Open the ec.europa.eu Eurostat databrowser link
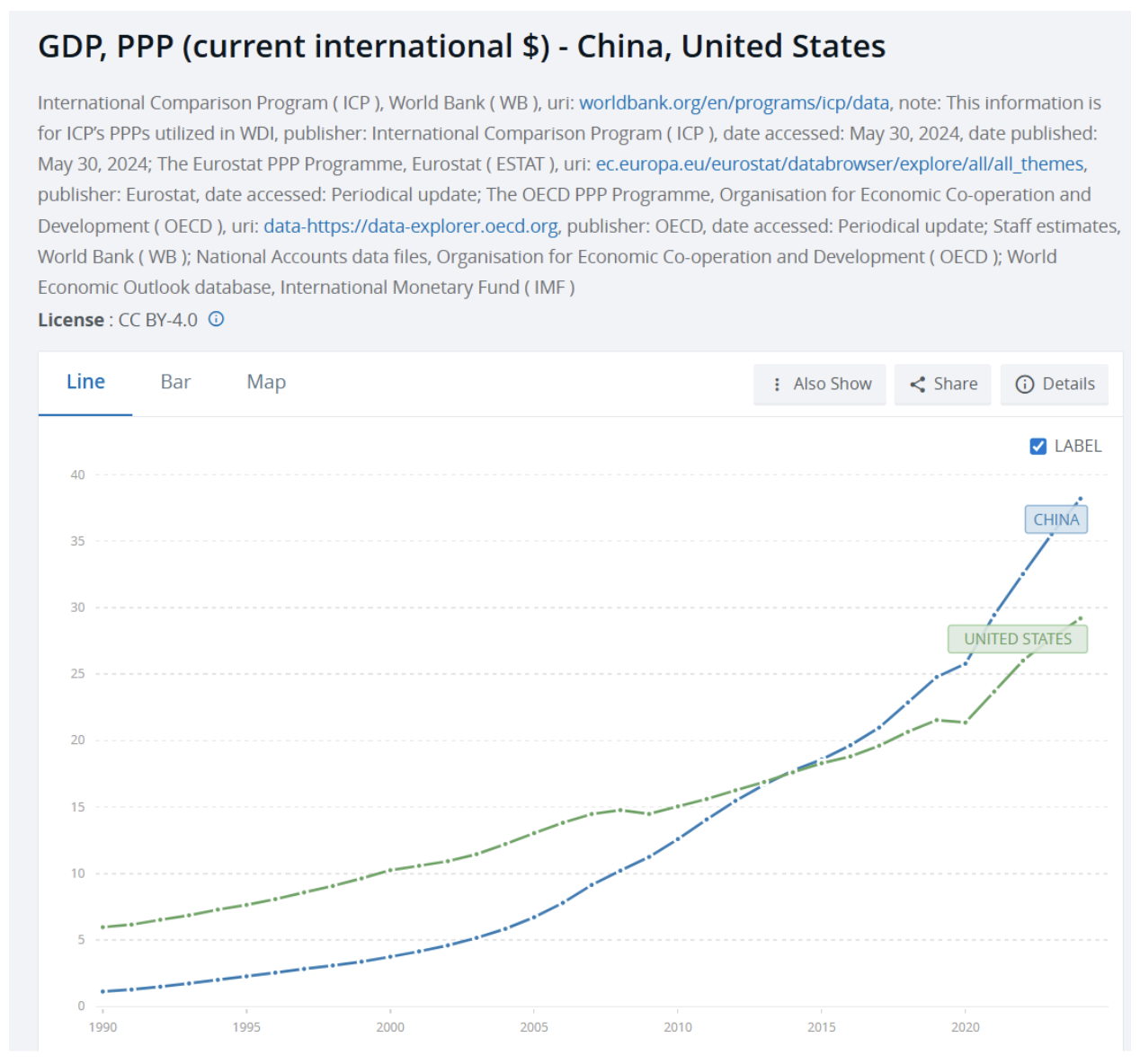 [x=840, y=164]
